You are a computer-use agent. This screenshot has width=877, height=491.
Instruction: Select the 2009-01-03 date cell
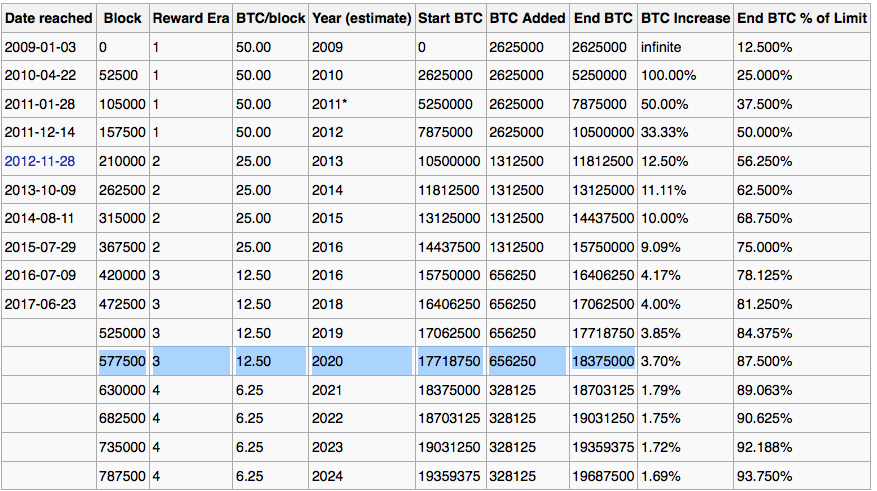[x=39, y=47]
